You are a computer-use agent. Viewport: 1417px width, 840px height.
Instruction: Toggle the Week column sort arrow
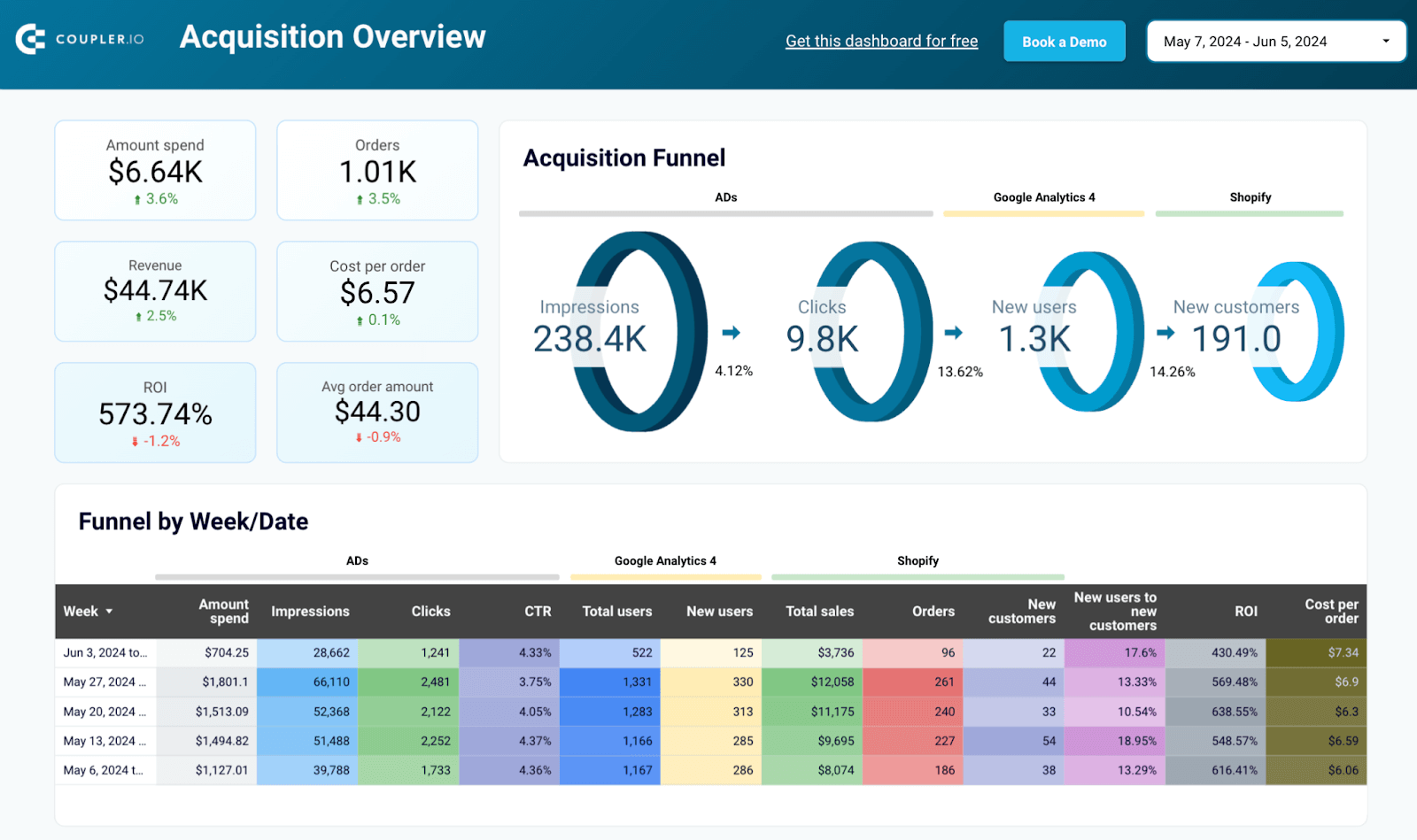pos(109,612)
